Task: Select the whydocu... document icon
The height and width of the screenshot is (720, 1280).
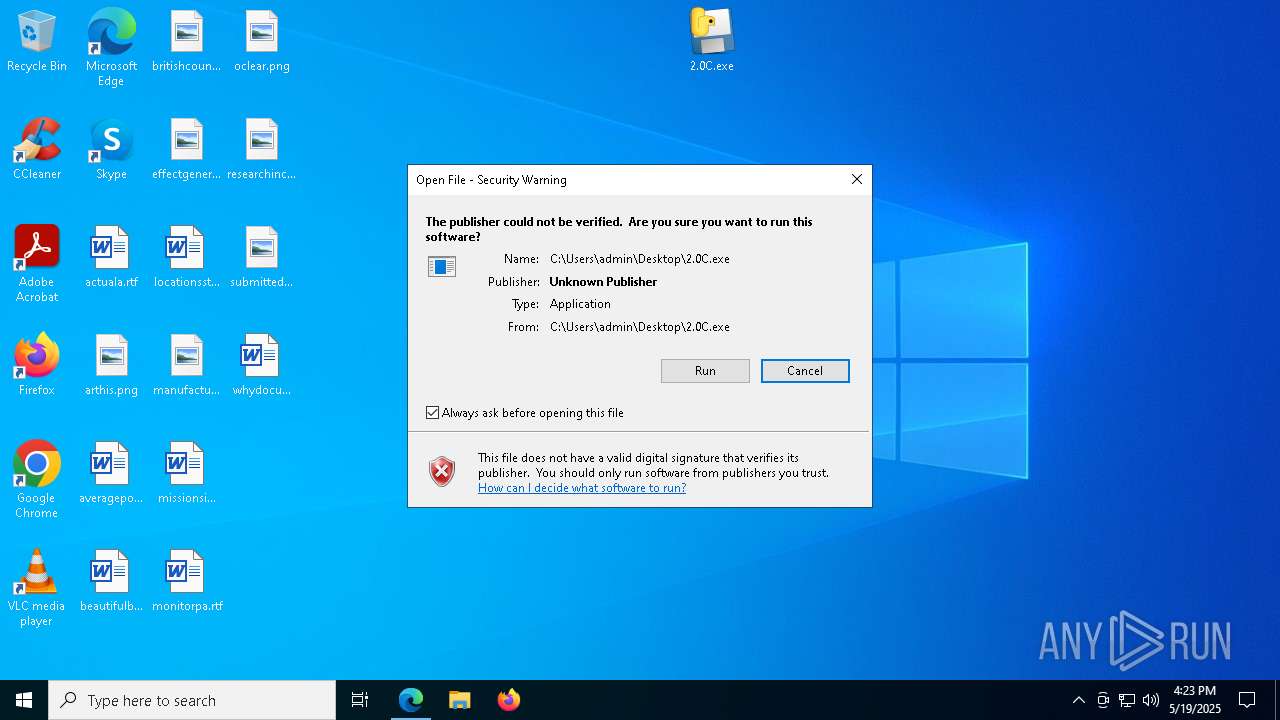Action: pos(262,366)
